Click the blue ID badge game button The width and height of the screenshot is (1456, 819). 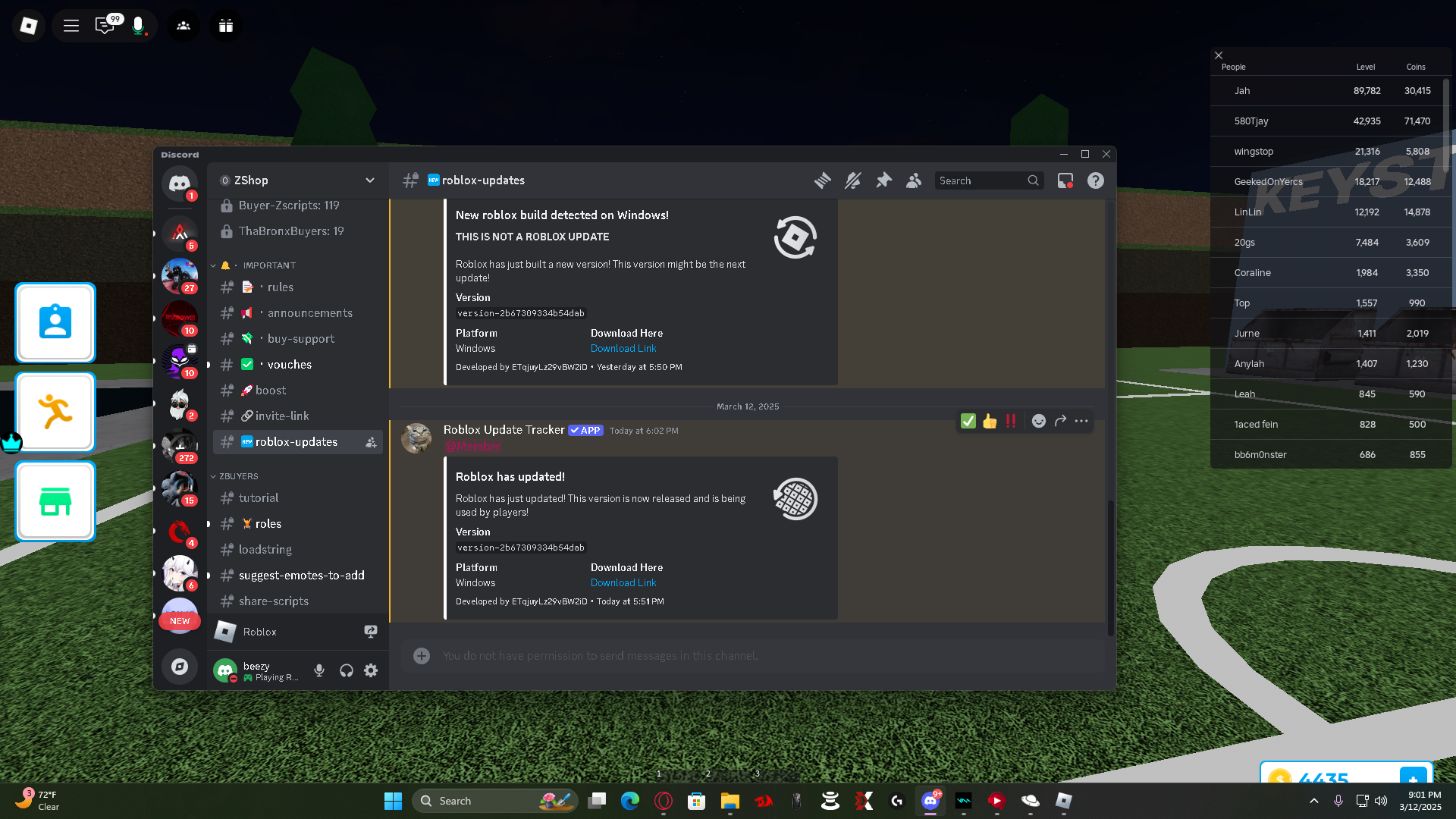click(x=55, y=322)
